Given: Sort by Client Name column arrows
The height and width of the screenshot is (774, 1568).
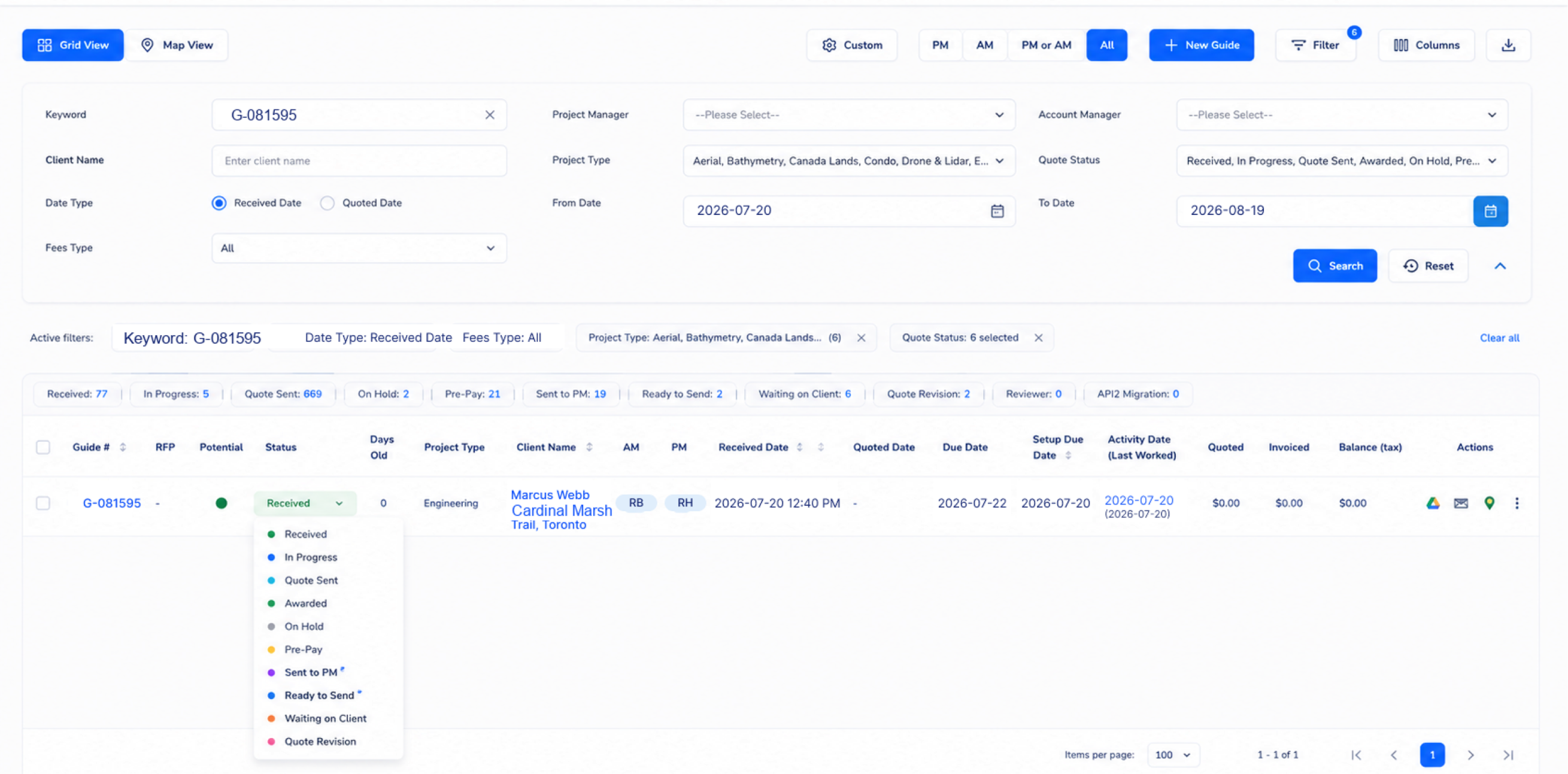Looking at the screenshot, I should point(589,447).
